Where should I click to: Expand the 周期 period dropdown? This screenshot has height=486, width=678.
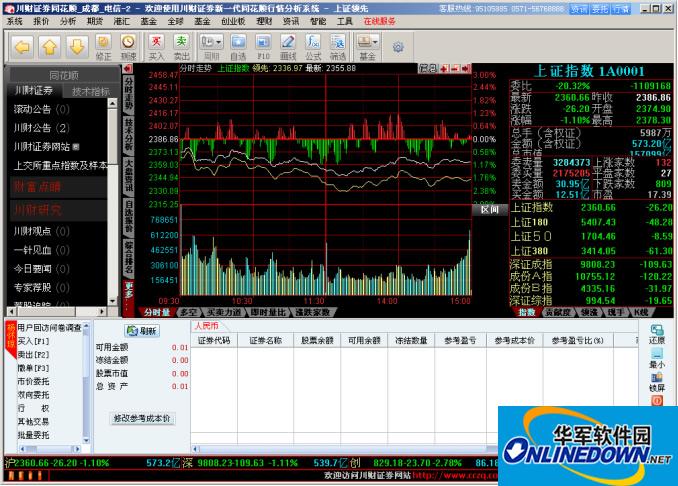tap(219, 42)
